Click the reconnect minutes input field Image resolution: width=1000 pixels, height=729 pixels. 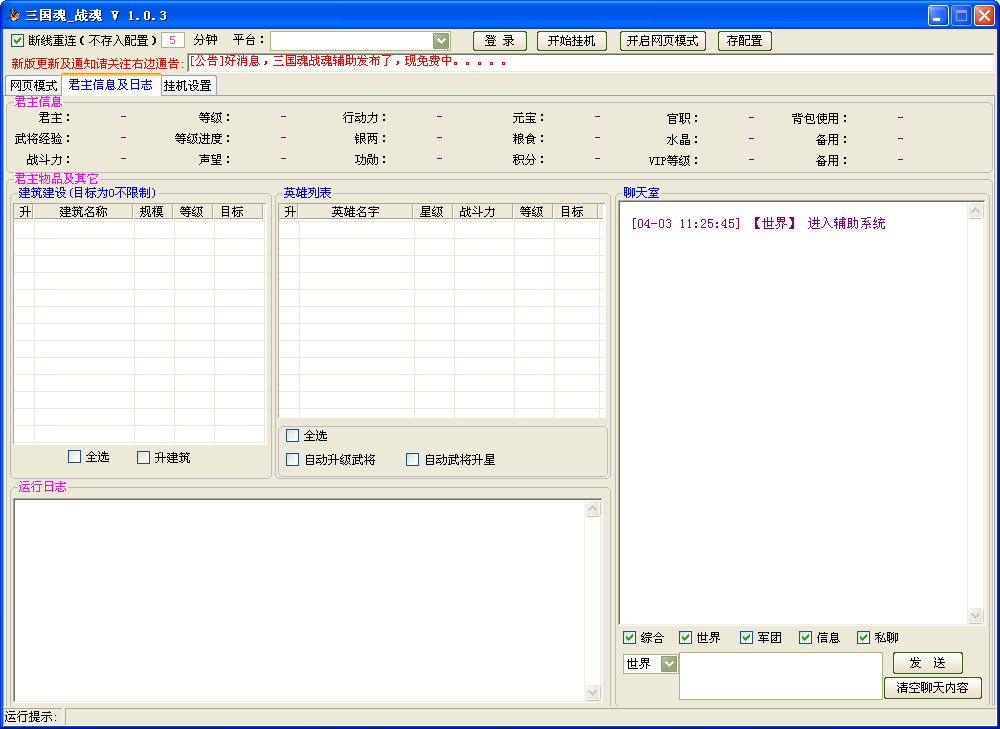pyautogui.click(x=172, y=41)
